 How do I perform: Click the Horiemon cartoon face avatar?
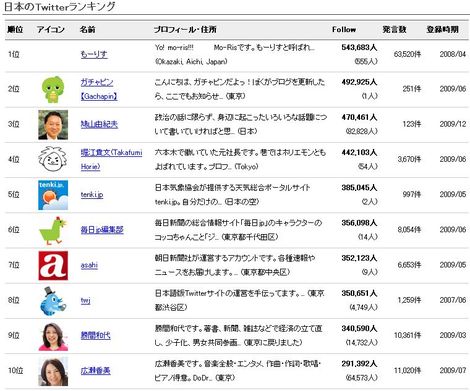tap(53, 160)
